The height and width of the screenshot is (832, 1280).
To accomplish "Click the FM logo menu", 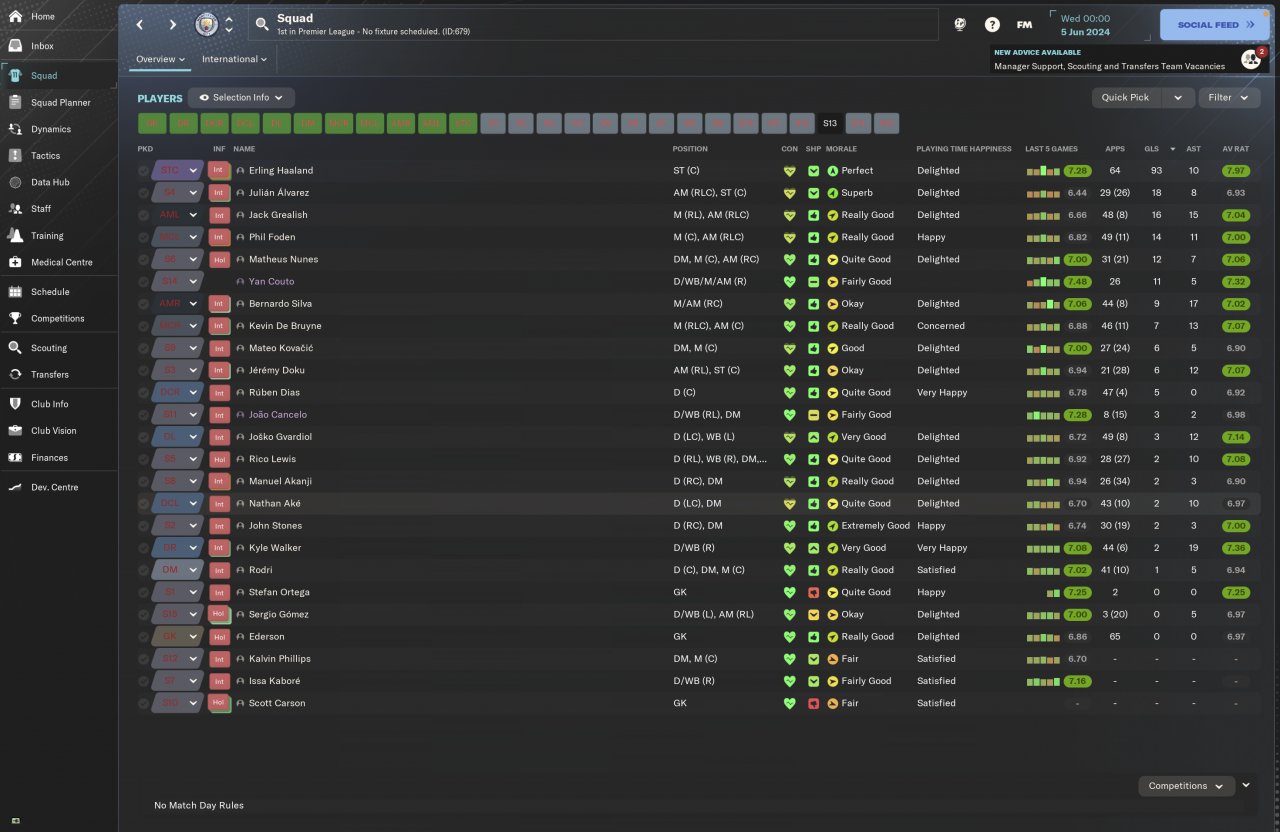I will (x=1024, y=24).
